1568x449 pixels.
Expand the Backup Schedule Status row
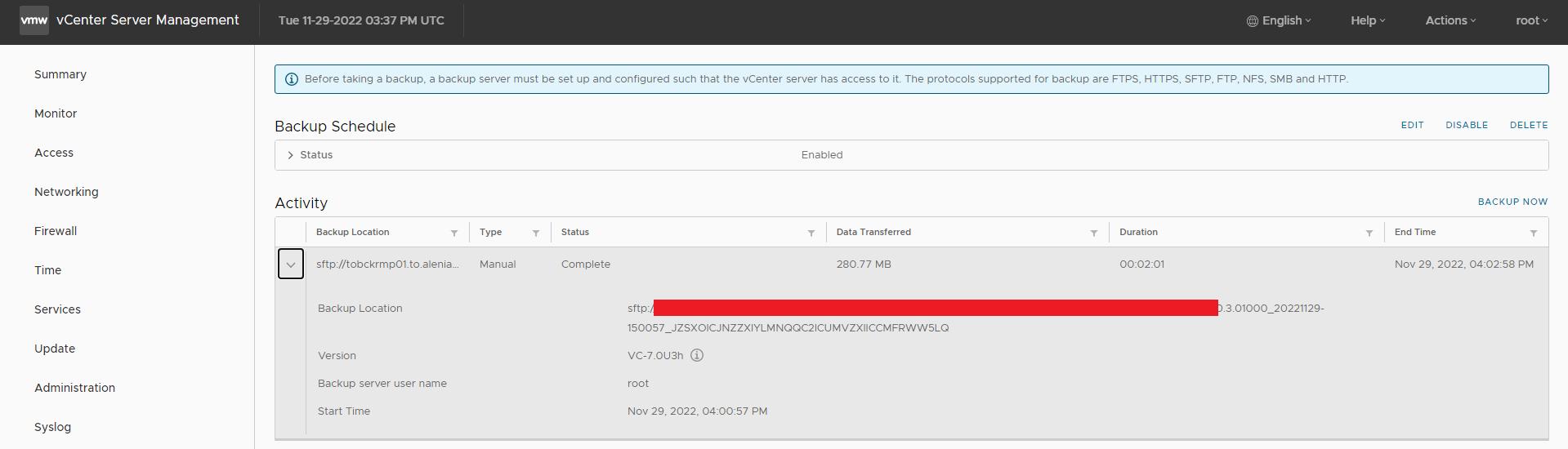290,155
